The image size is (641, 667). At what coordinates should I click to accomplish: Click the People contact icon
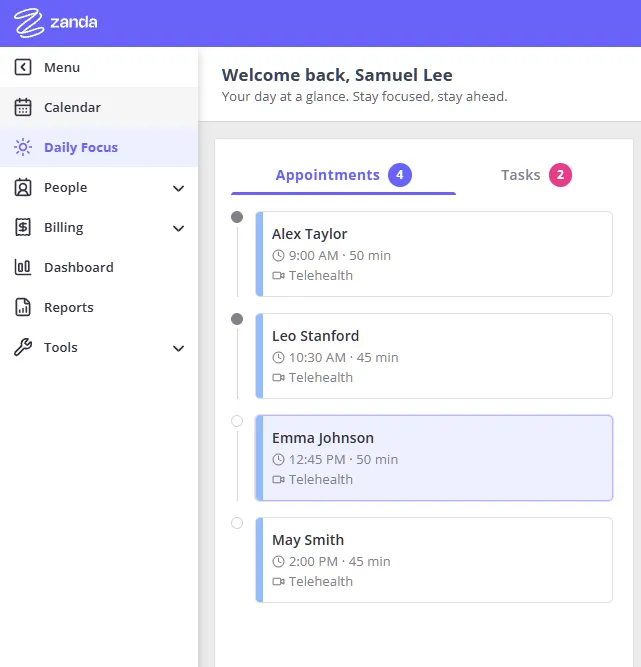[x=23, y=187]
